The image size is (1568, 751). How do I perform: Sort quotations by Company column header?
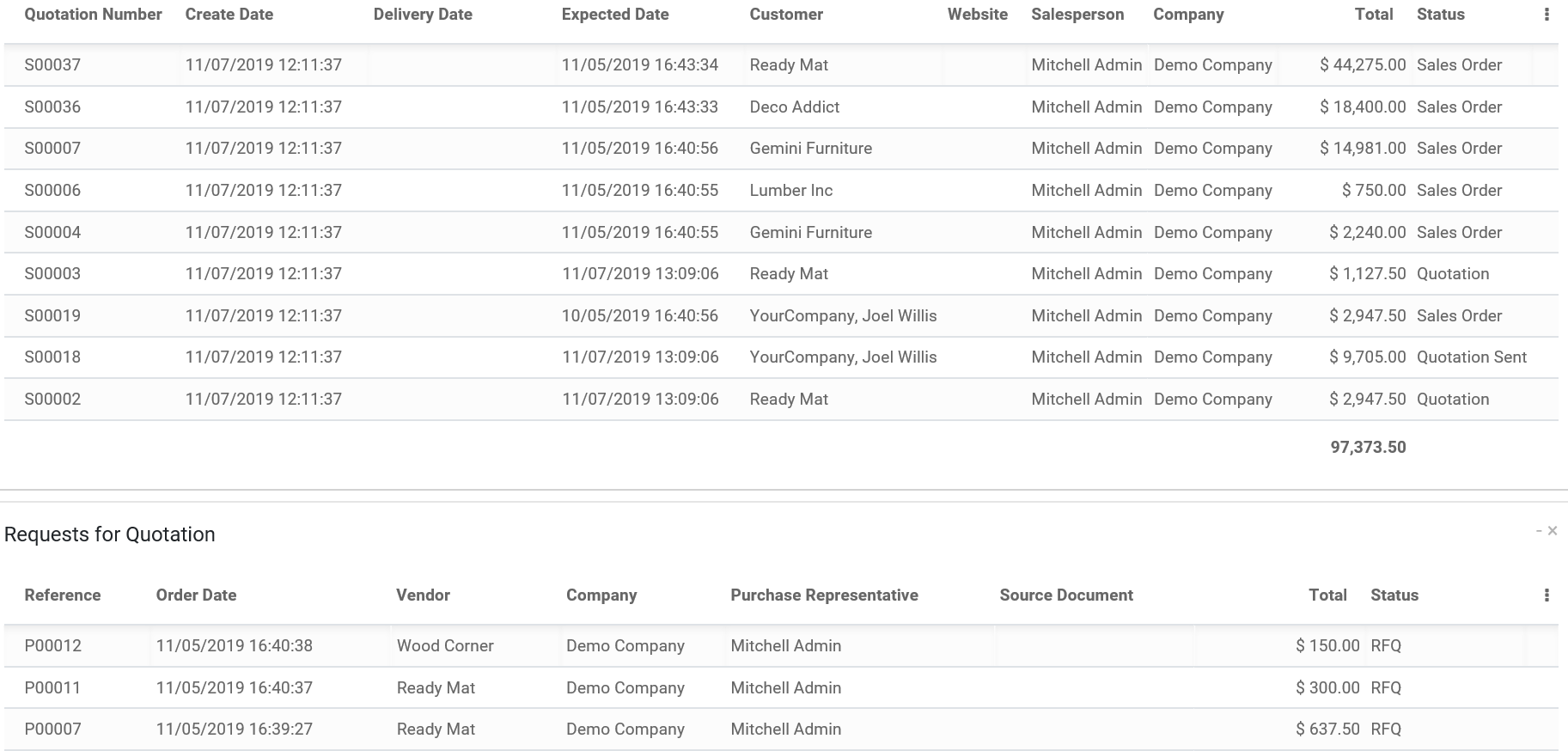1188,15
